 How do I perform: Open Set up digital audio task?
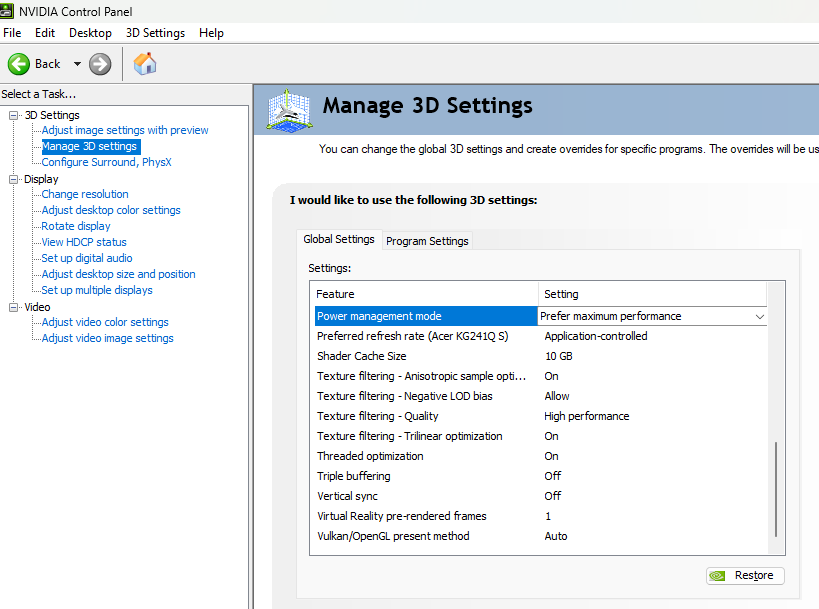click(x=87, y=258)
